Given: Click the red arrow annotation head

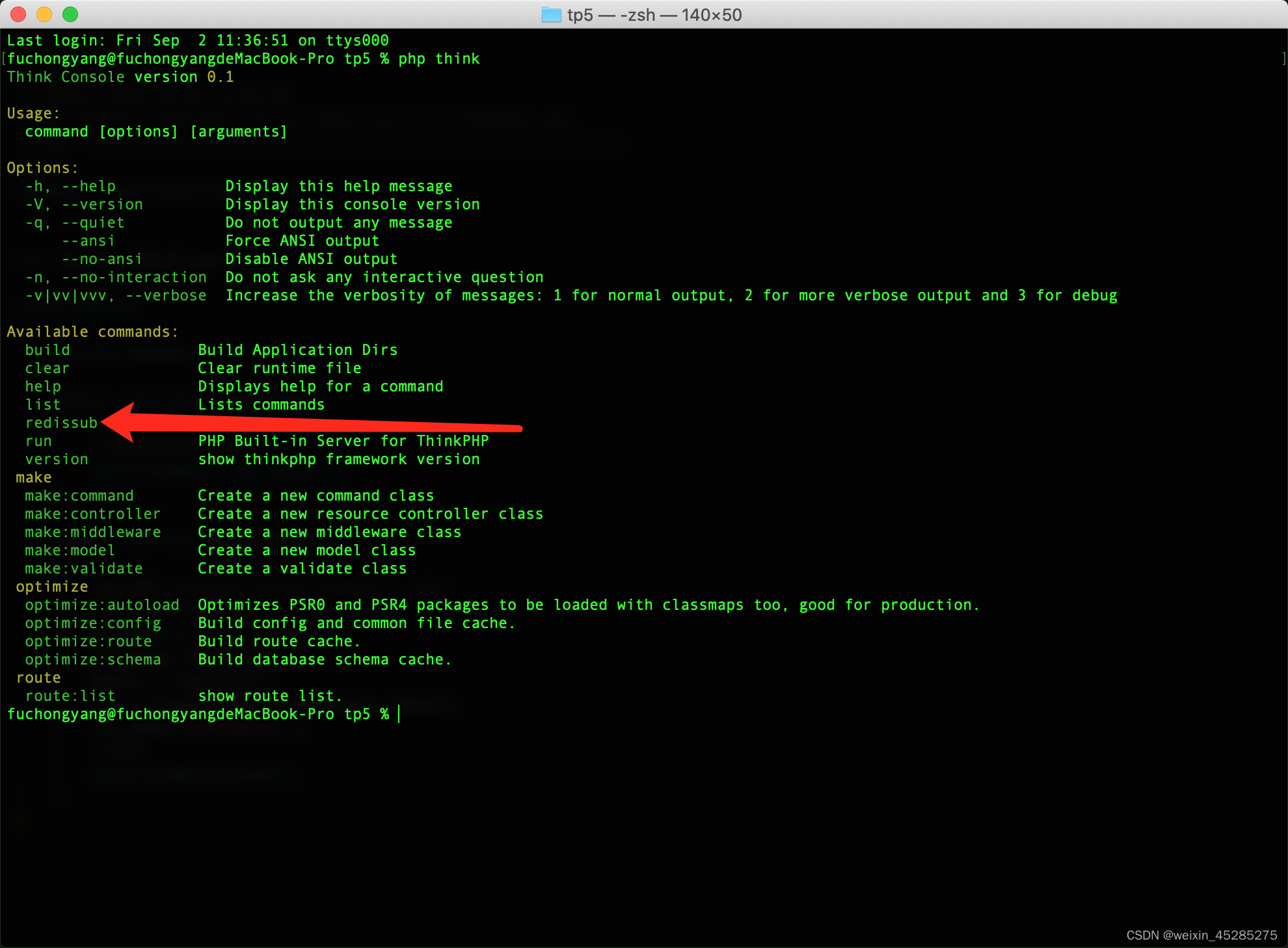Looking at the screenshot, I should (x=120, y=422).
